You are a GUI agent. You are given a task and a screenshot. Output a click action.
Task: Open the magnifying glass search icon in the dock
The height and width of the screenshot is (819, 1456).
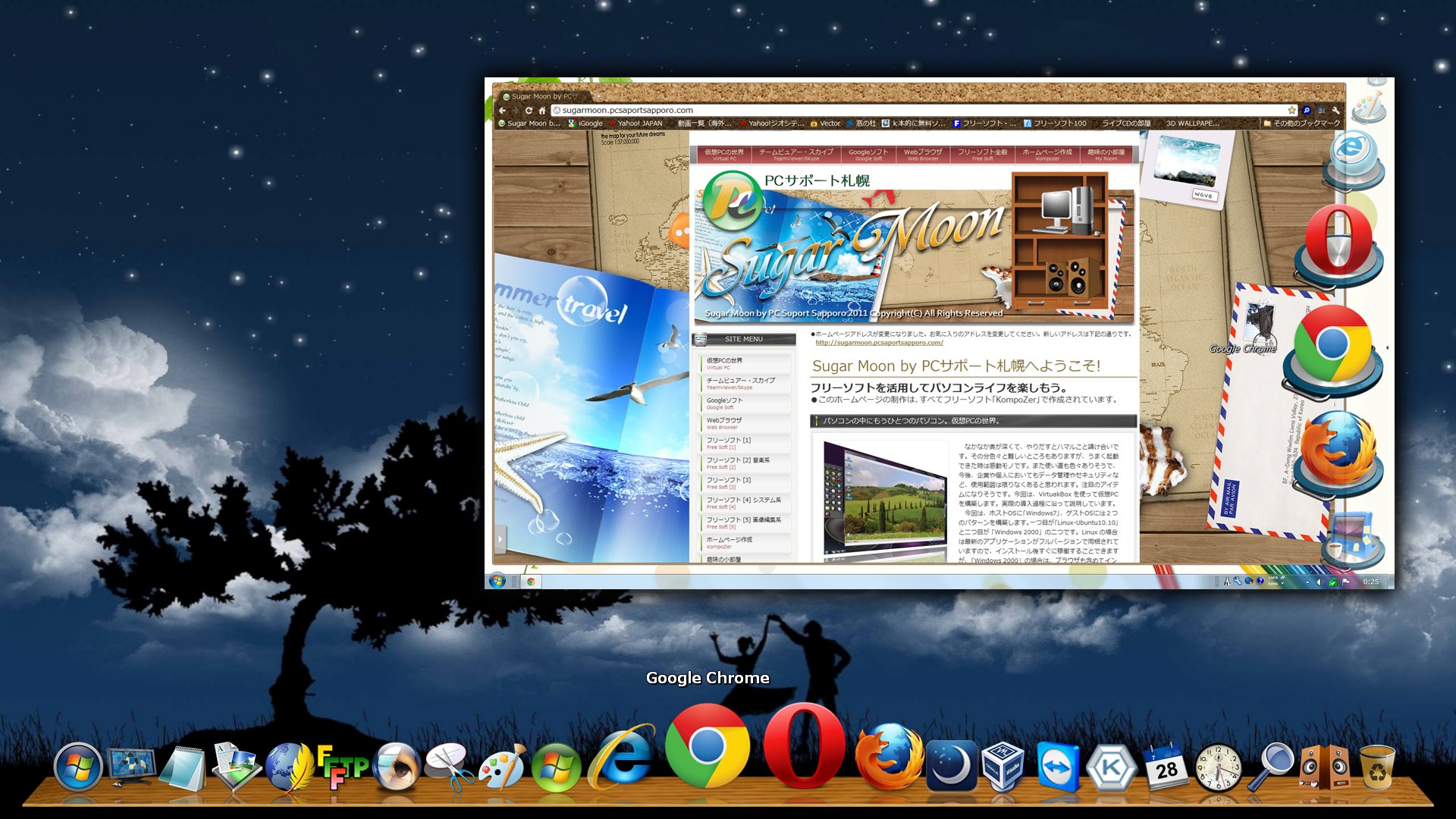(1272, 766)
